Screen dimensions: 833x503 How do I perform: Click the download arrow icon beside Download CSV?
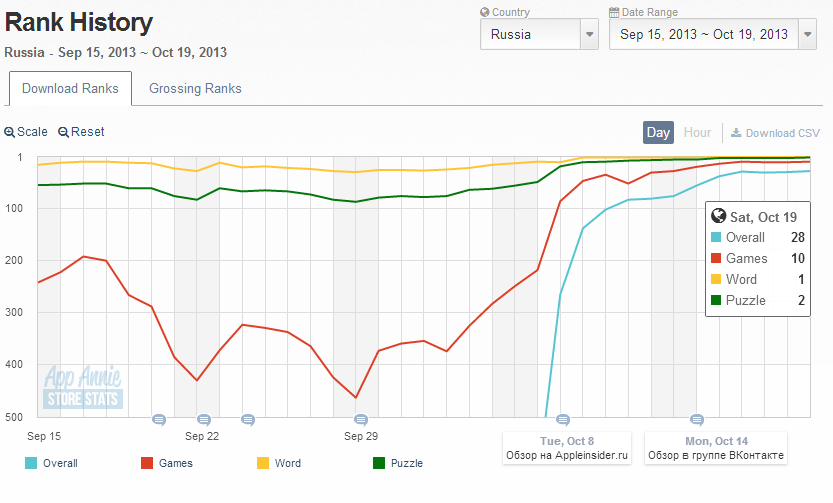pyautogui.click(x=736, y=133)
